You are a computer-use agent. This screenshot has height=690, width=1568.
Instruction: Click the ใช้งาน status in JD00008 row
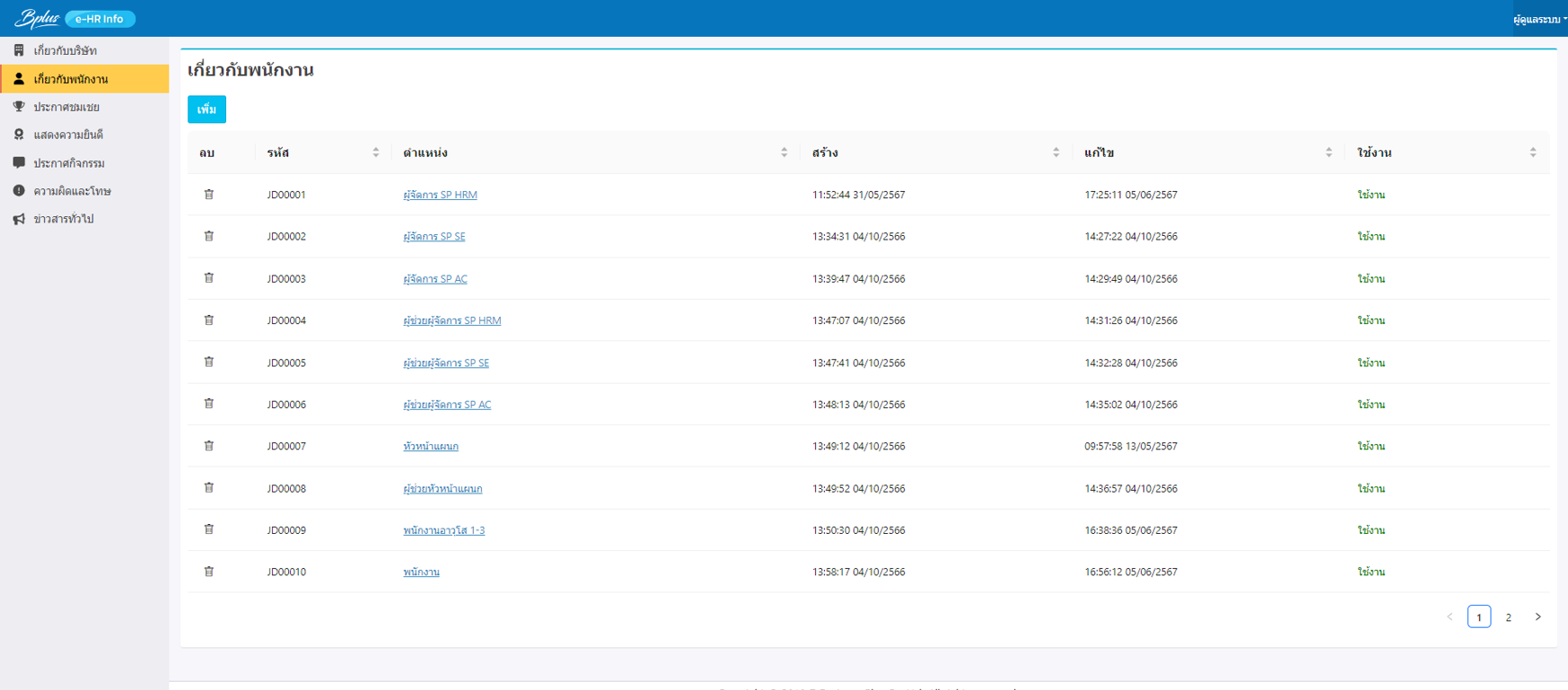(1371, 488)
